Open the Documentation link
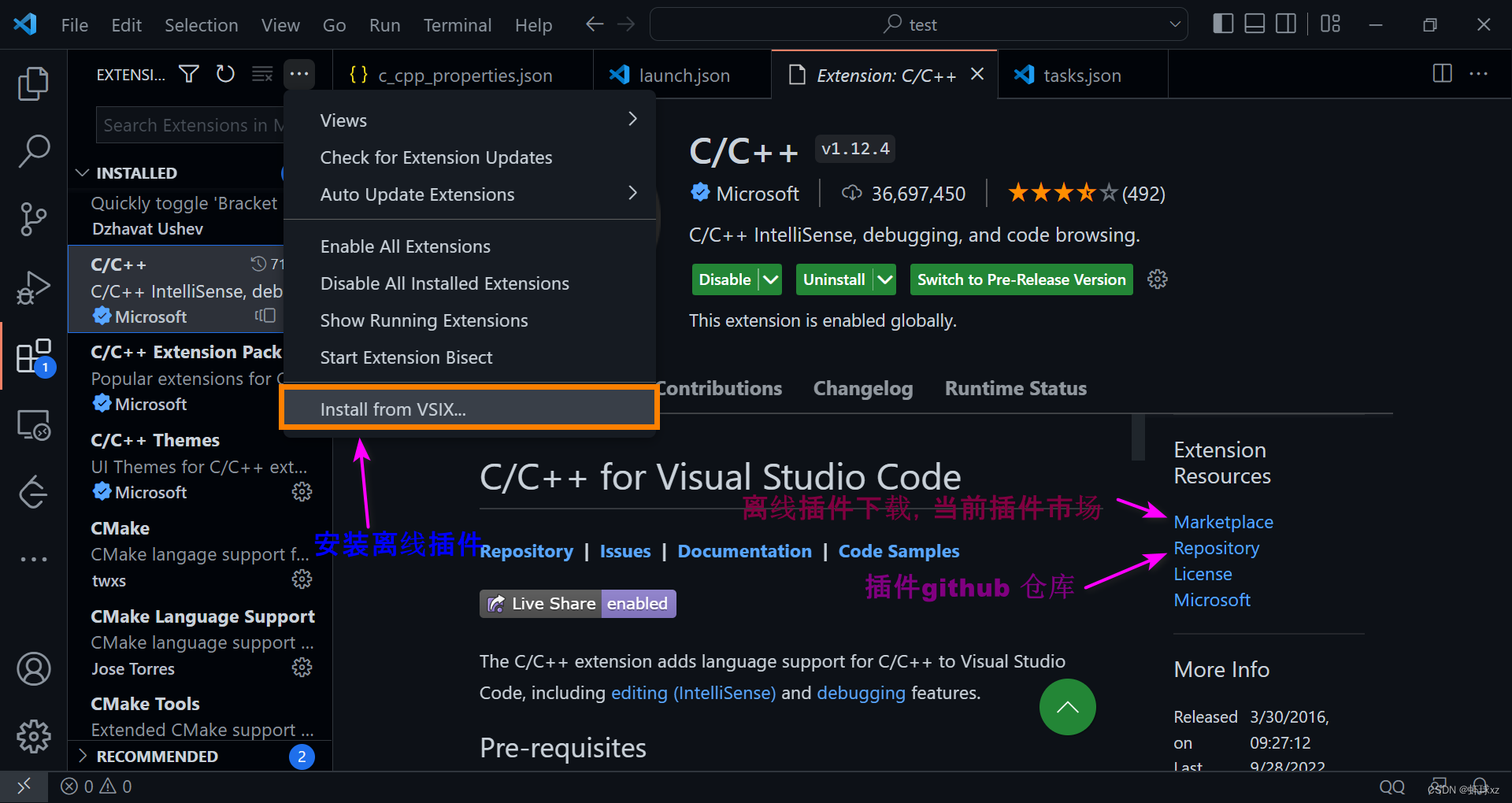 (744, 551)
